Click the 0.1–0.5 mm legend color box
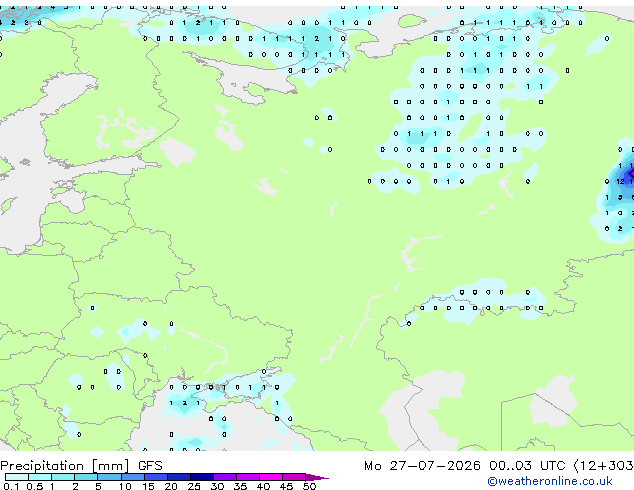 click(17, 477)
